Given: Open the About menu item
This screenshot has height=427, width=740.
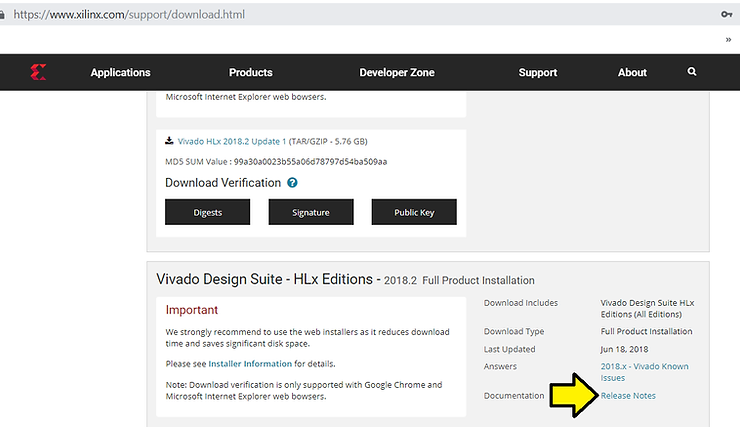Looking at the screenshot, I should (x=632, y=72).
